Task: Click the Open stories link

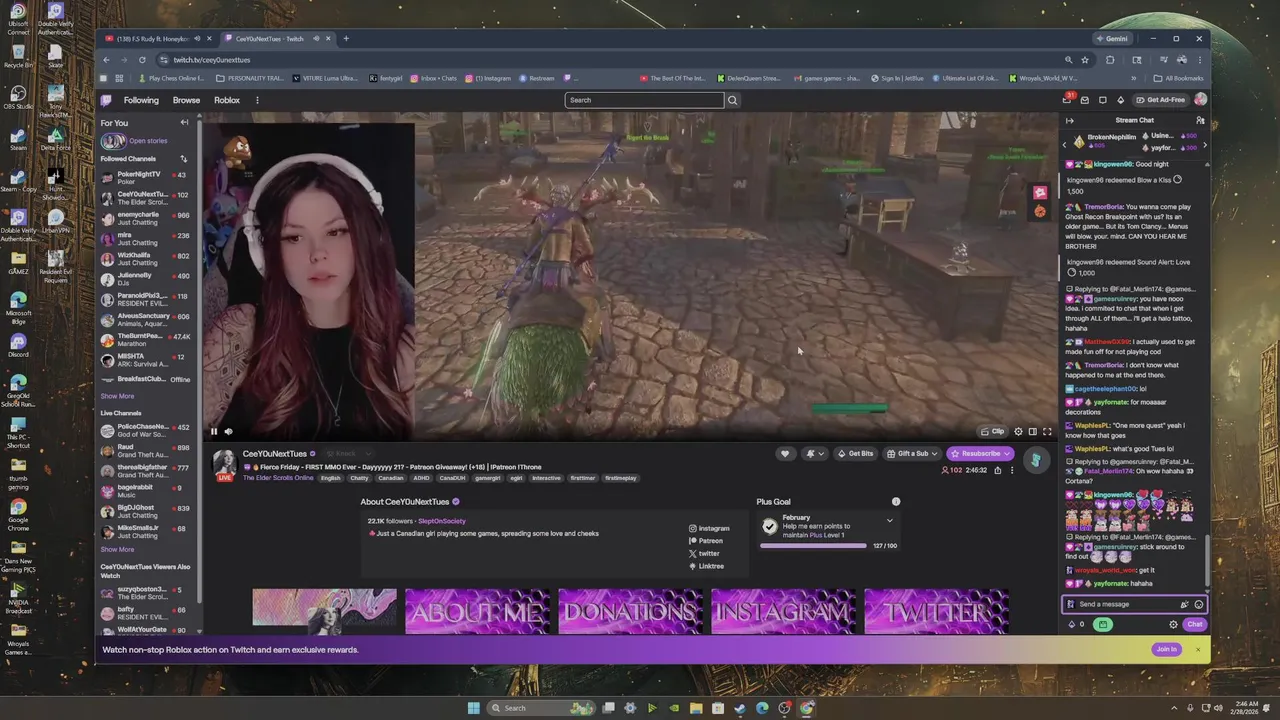Action: [148, 141]
